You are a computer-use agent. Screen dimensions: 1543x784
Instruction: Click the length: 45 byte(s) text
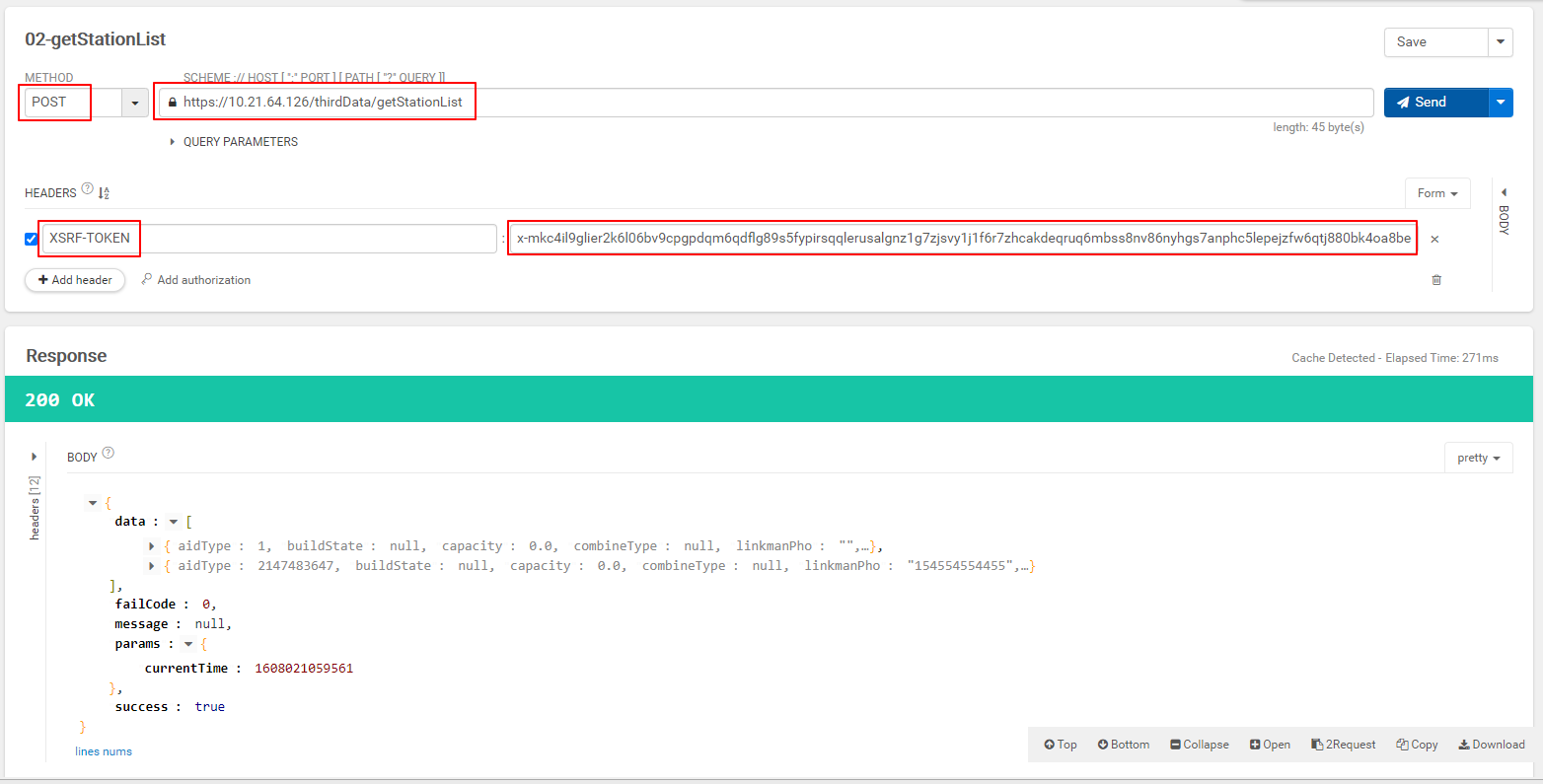1318,127
